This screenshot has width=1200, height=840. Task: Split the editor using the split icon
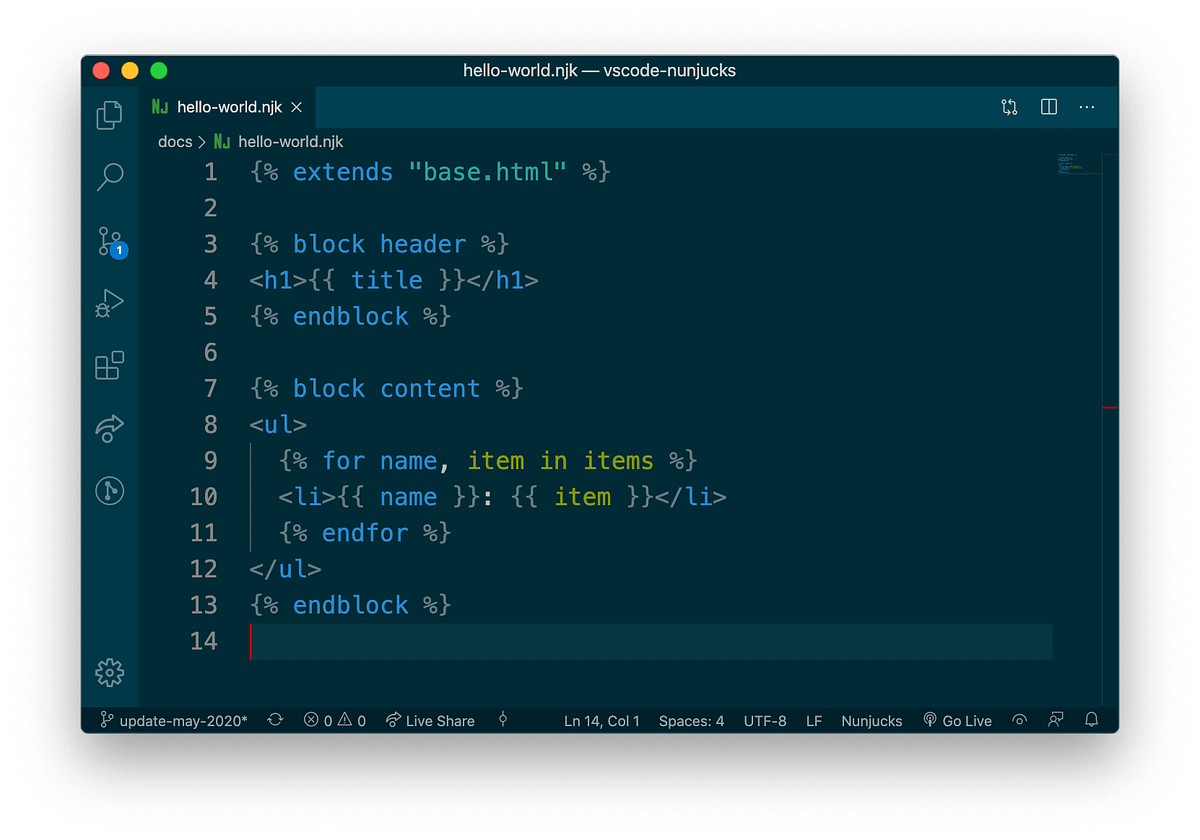click(1048, 107)
